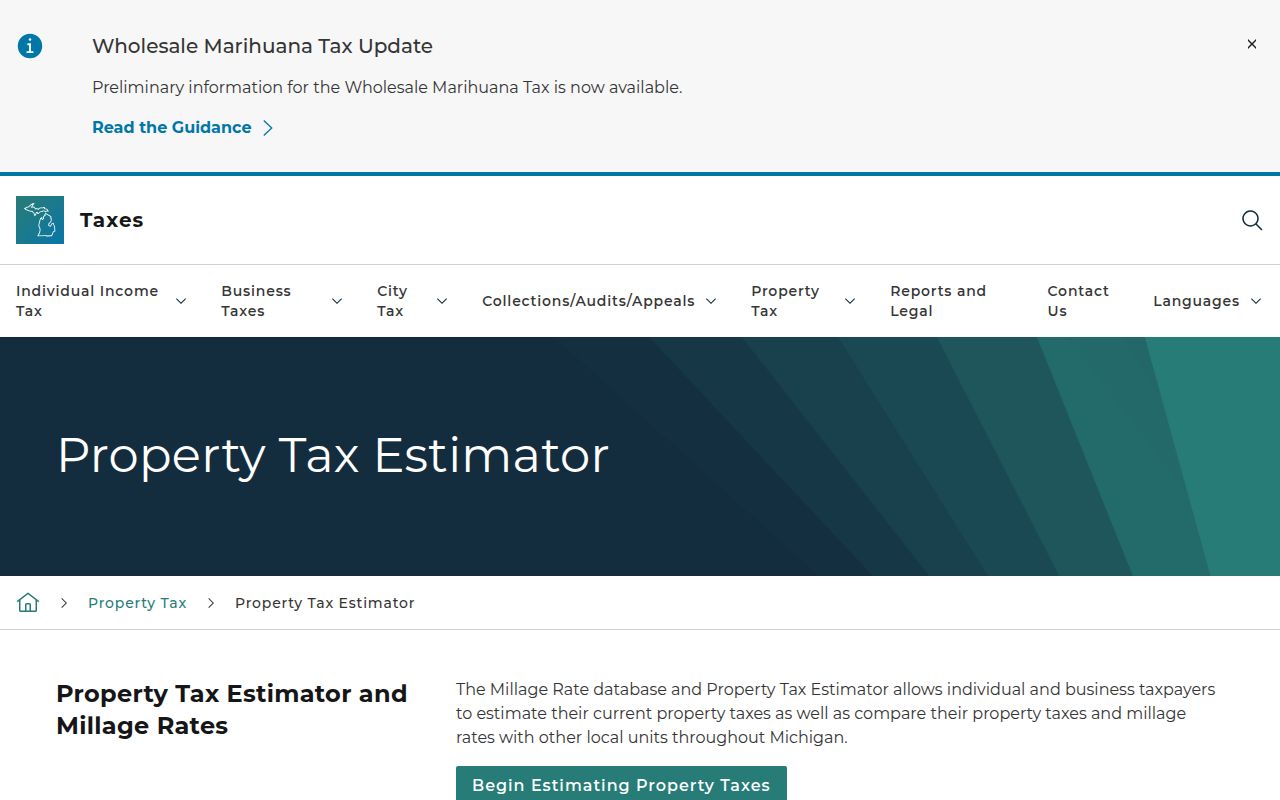The image size is (1280, 800).
Task: Expand the Individual Income Tax chevron
Action: (181, 301)
